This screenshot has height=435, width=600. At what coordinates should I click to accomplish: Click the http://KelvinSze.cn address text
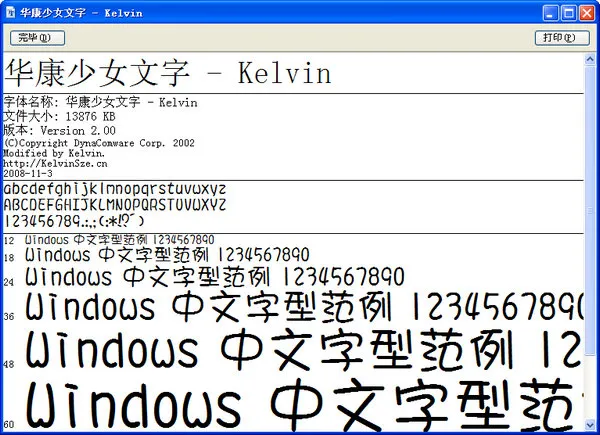click(x=55, y=164)
